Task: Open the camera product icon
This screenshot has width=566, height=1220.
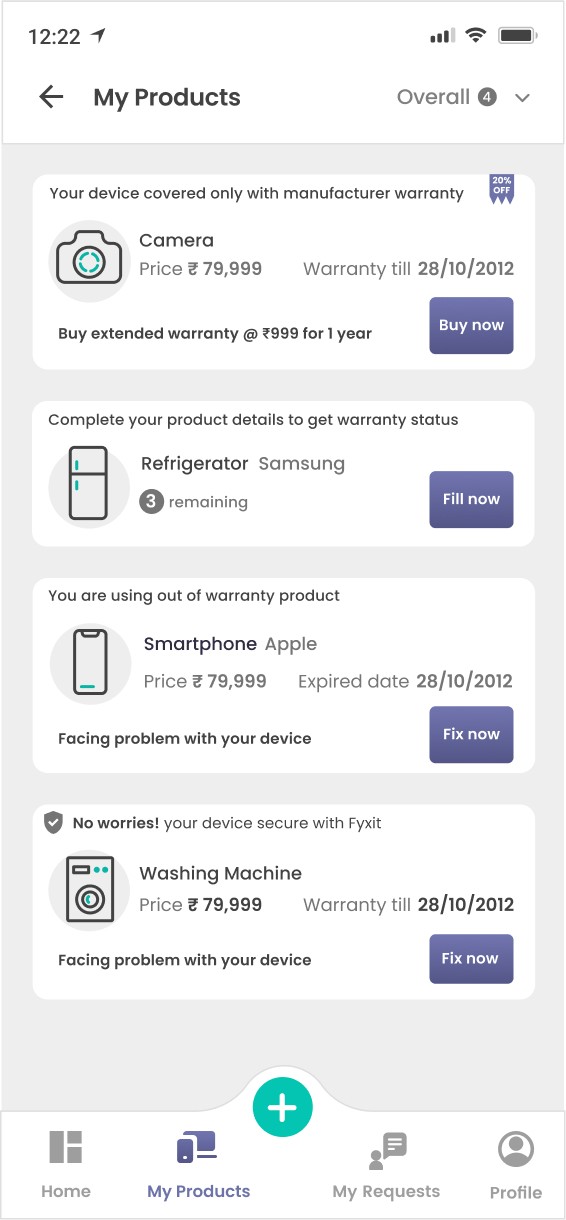Action: pos(89,261)
